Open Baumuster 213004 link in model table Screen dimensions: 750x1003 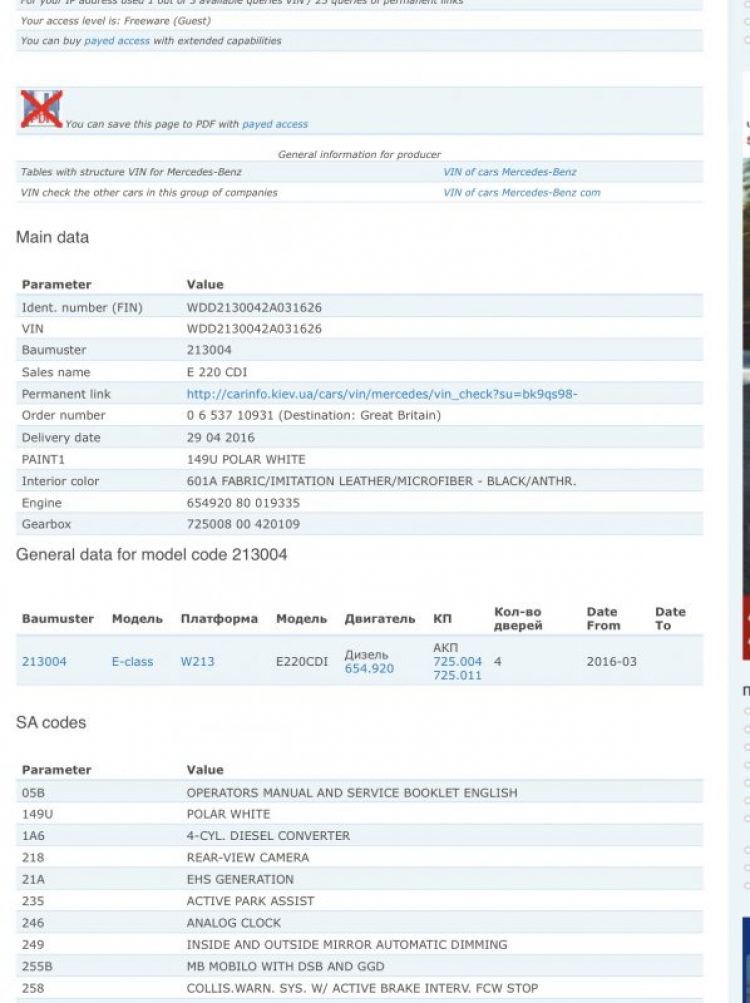coord(44,661)
